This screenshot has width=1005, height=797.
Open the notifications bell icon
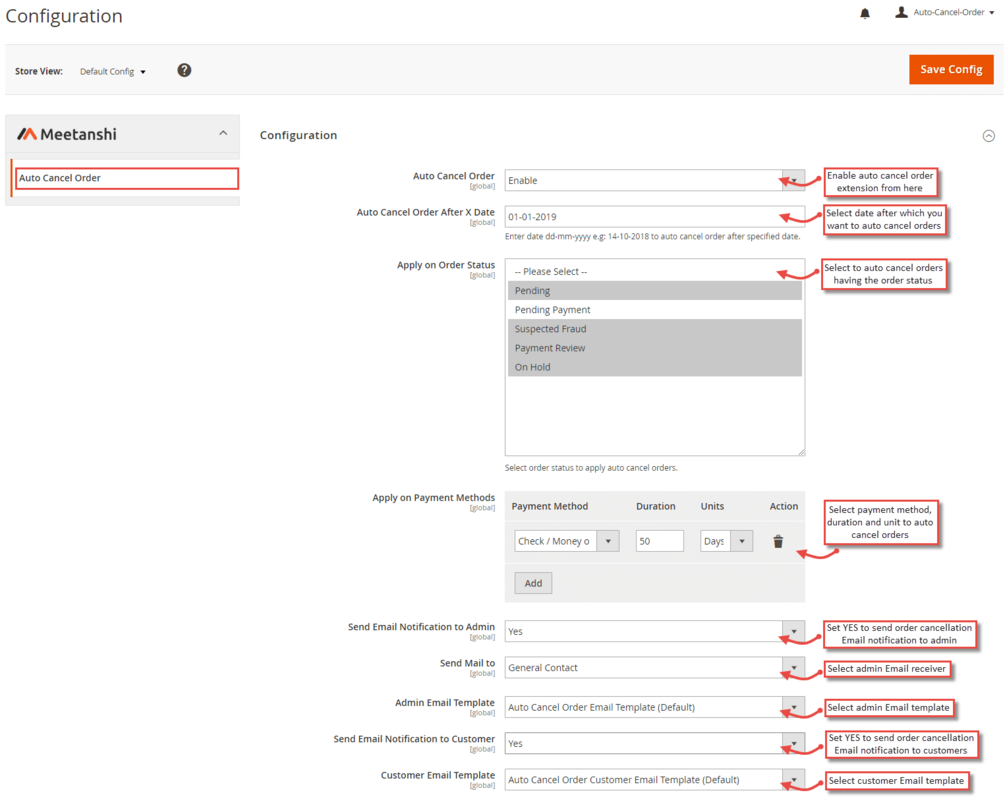(865, 13)
